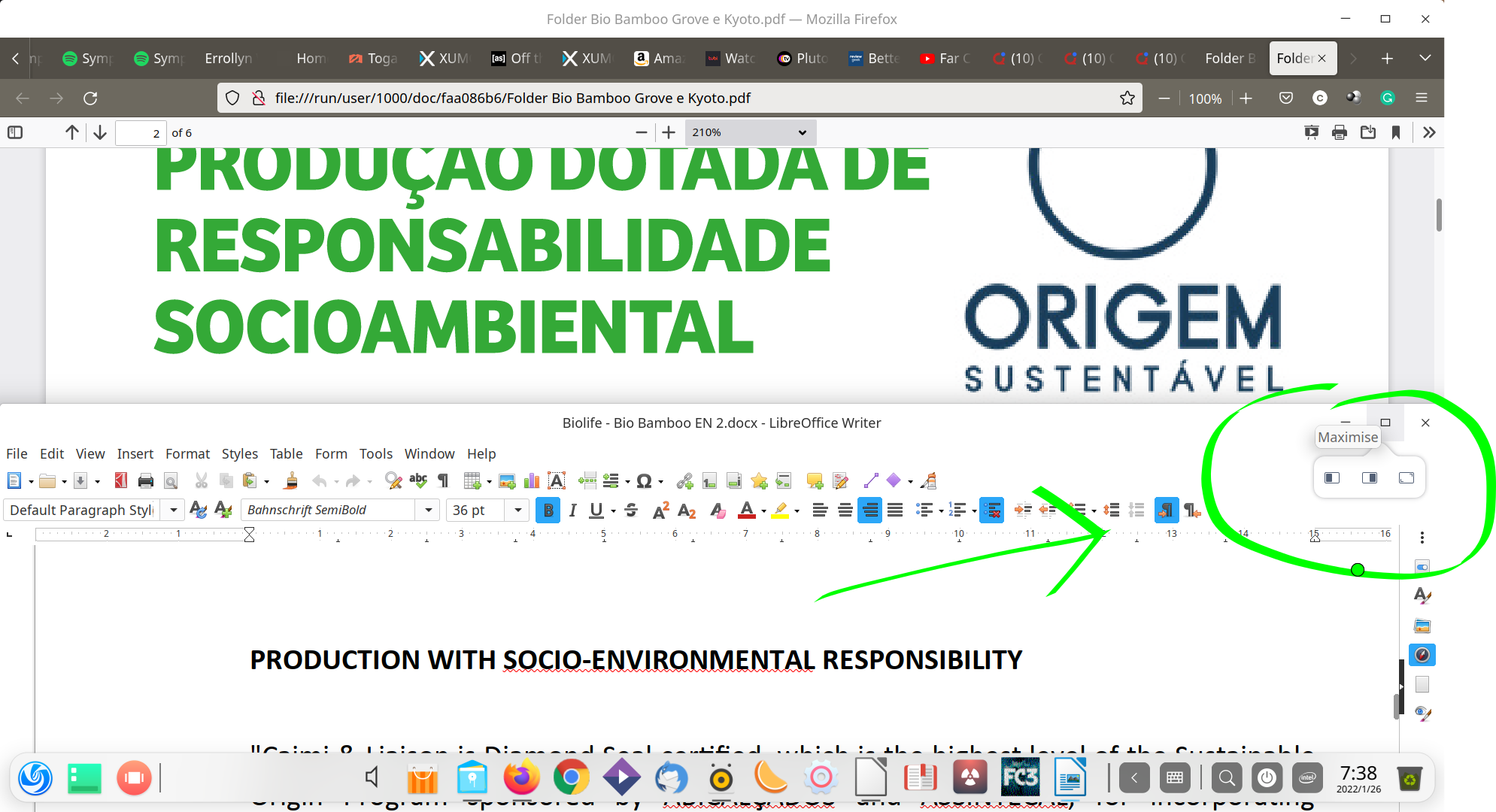Click the spelling check abc icon
Screen dimensions: 1496x812
tap(418, 481)
